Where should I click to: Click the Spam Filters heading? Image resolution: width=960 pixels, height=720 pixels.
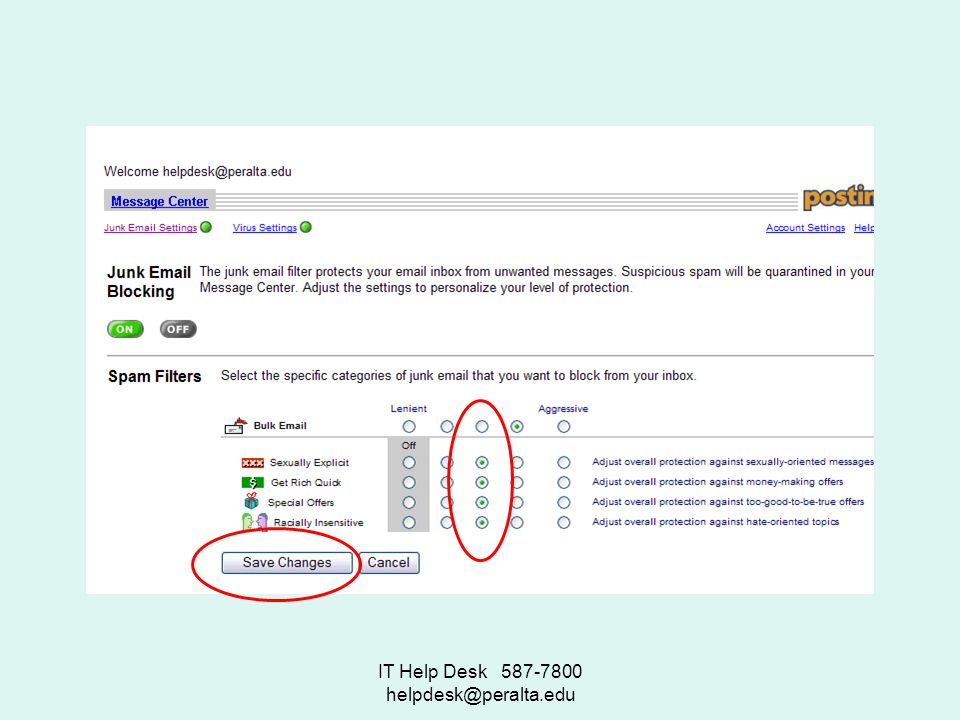tap(154, 376)
